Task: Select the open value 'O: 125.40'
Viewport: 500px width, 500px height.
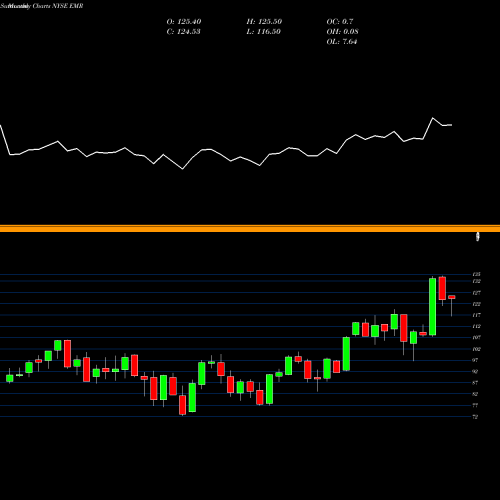Action: [184, 22]
